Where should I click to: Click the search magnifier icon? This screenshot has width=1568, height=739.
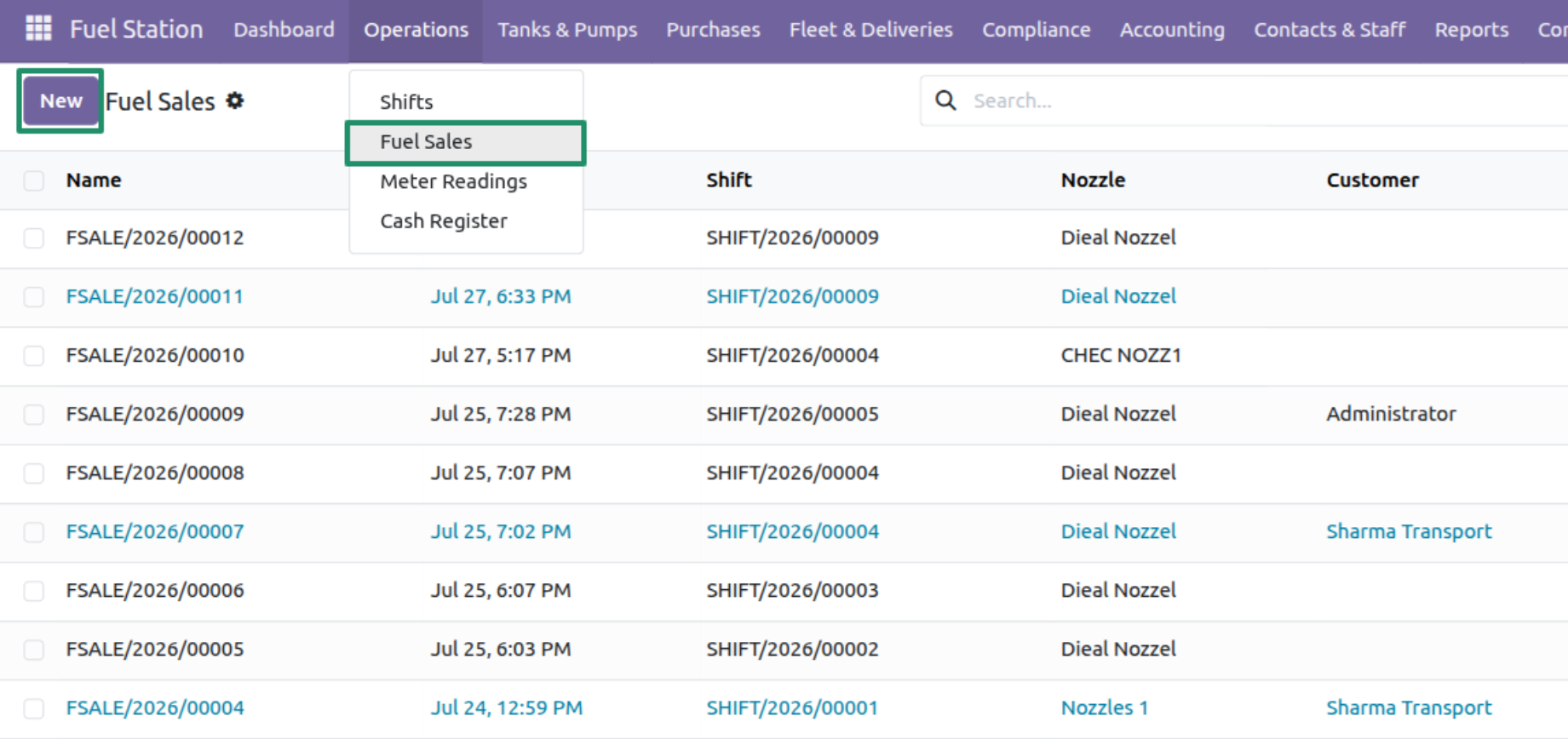(x=945, y=100)
